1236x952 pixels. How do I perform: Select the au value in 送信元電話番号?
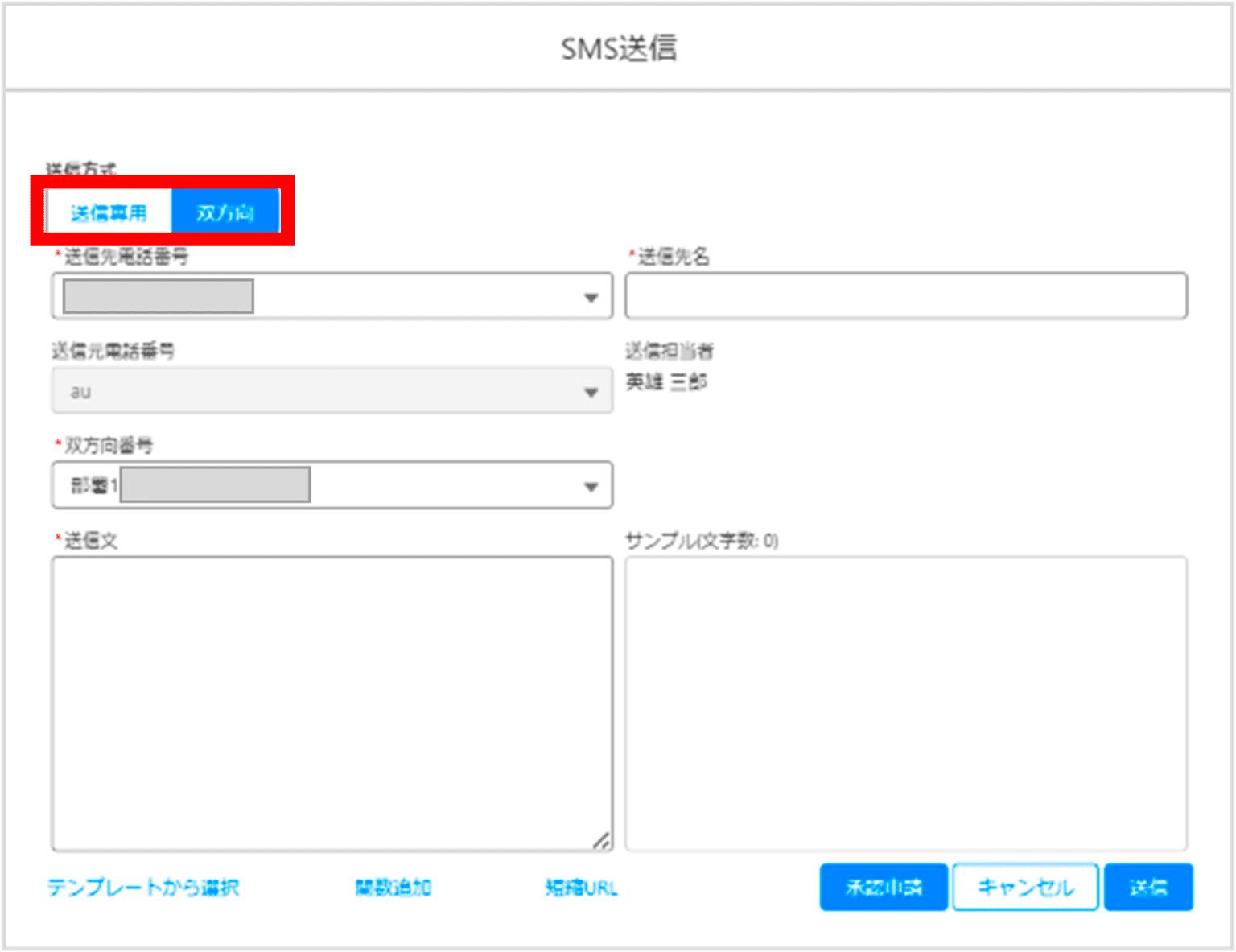(x=79, y=391)
